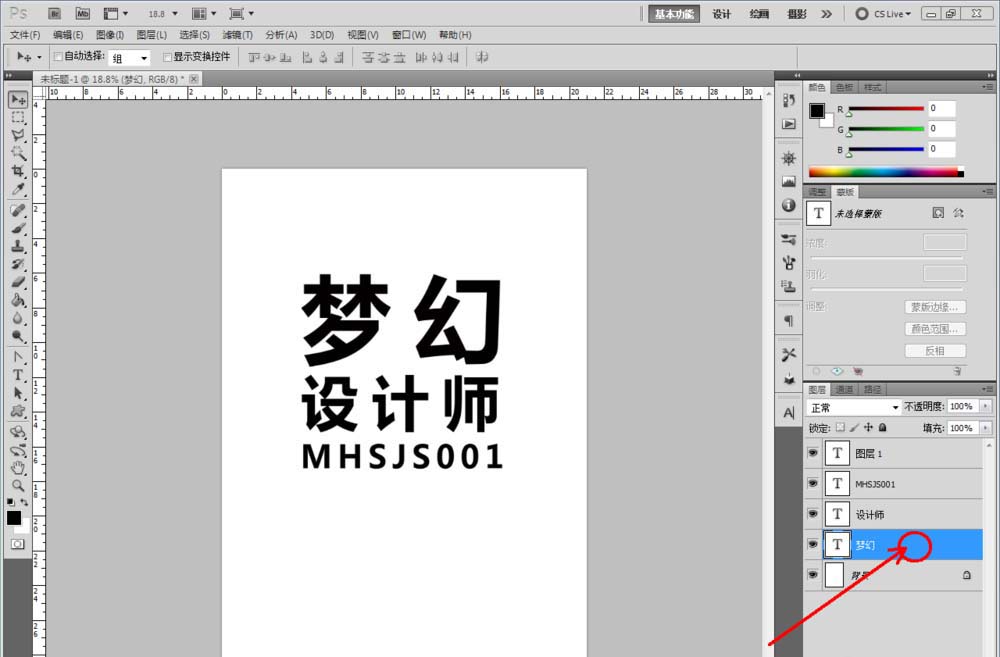
Task: Select the Move tool
Action: point(17,99)
